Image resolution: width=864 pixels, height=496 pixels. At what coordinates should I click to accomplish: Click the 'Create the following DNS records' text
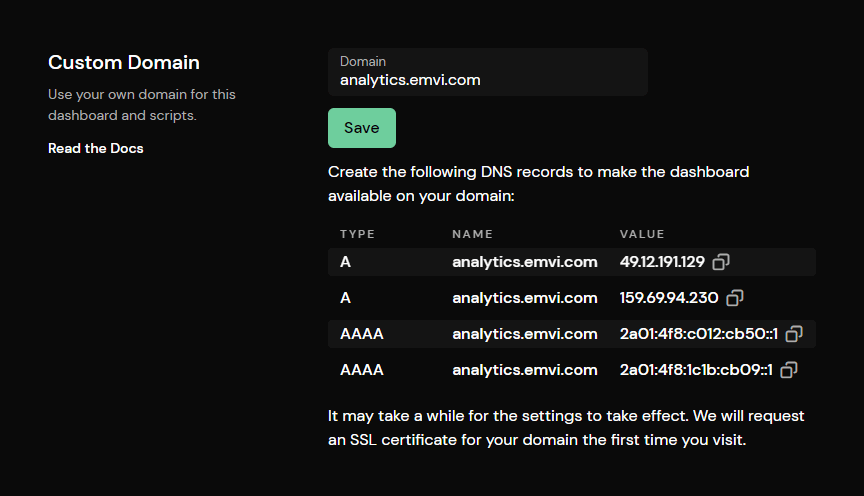point(538,184)
